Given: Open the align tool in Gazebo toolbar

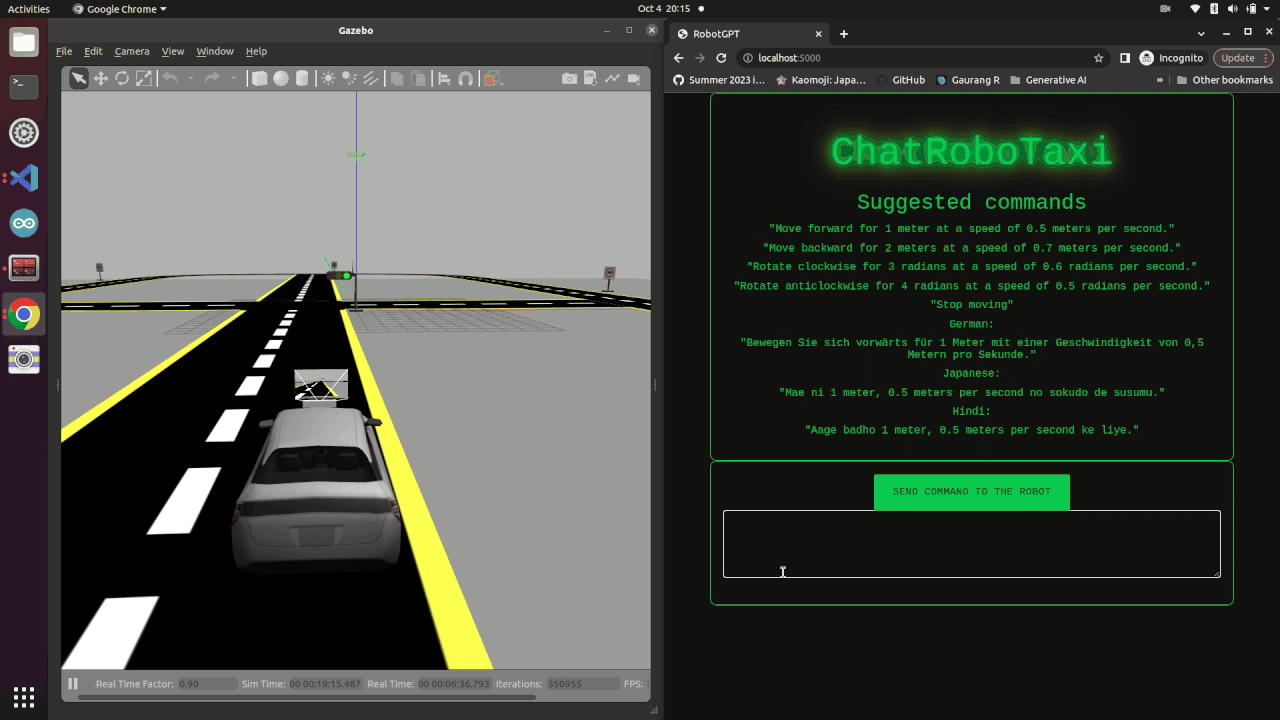Looking at the screenshot, I should pyautogui.click(x=444, y=79).
